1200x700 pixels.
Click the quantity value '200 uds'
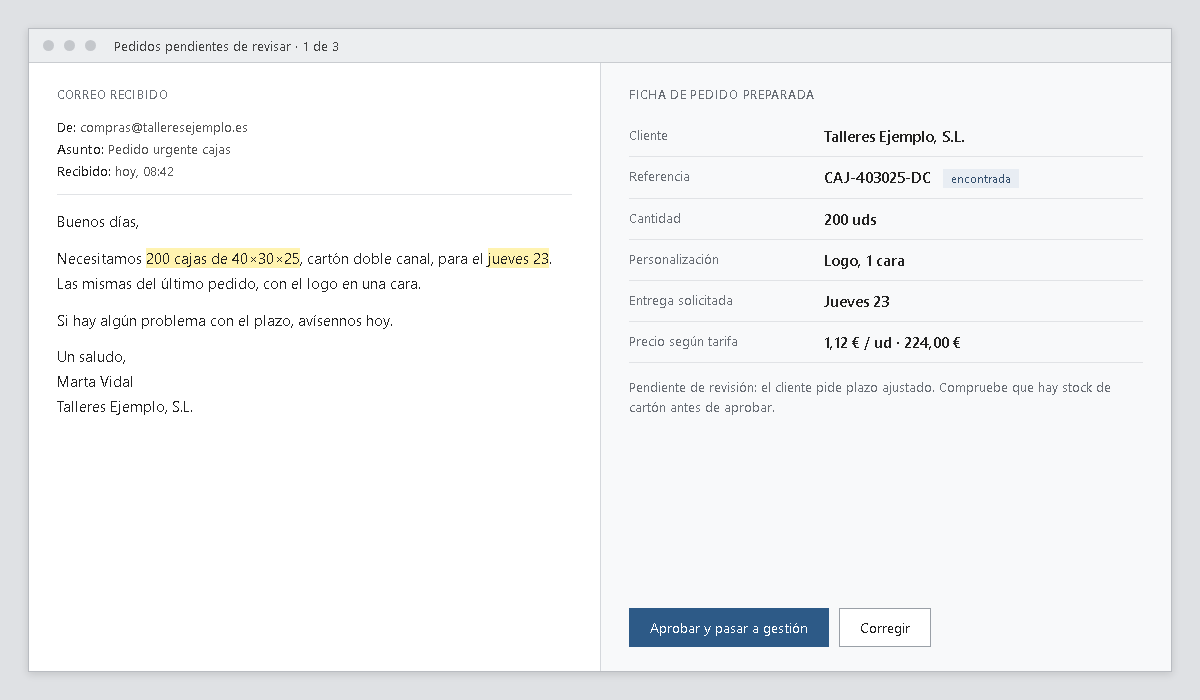(x=850, y=219)
